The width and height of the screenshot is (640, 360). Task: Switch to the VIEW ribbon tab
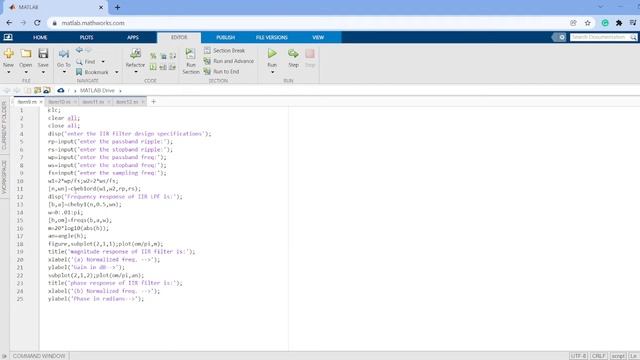[x=318, y=37]
